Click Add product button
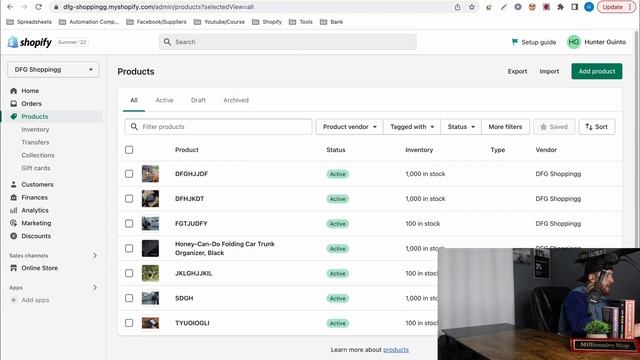Screen dimensions: 640x360 tap(597, 71)
